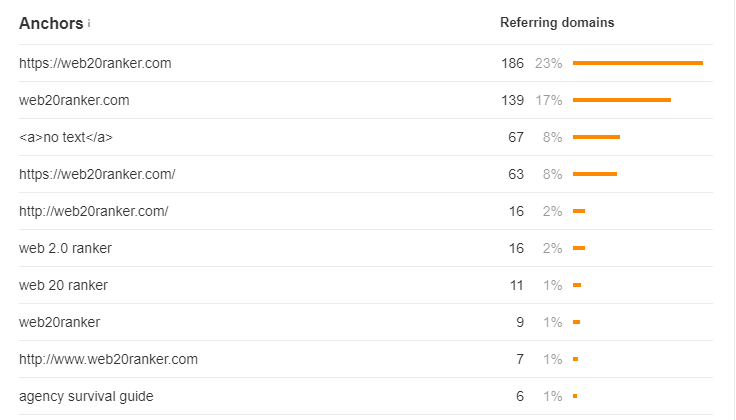Open the https://web20ranker.com/ anchor with trailing slash
The width and height of the screenshot is (736, 420).
click(x=97, y=174)
